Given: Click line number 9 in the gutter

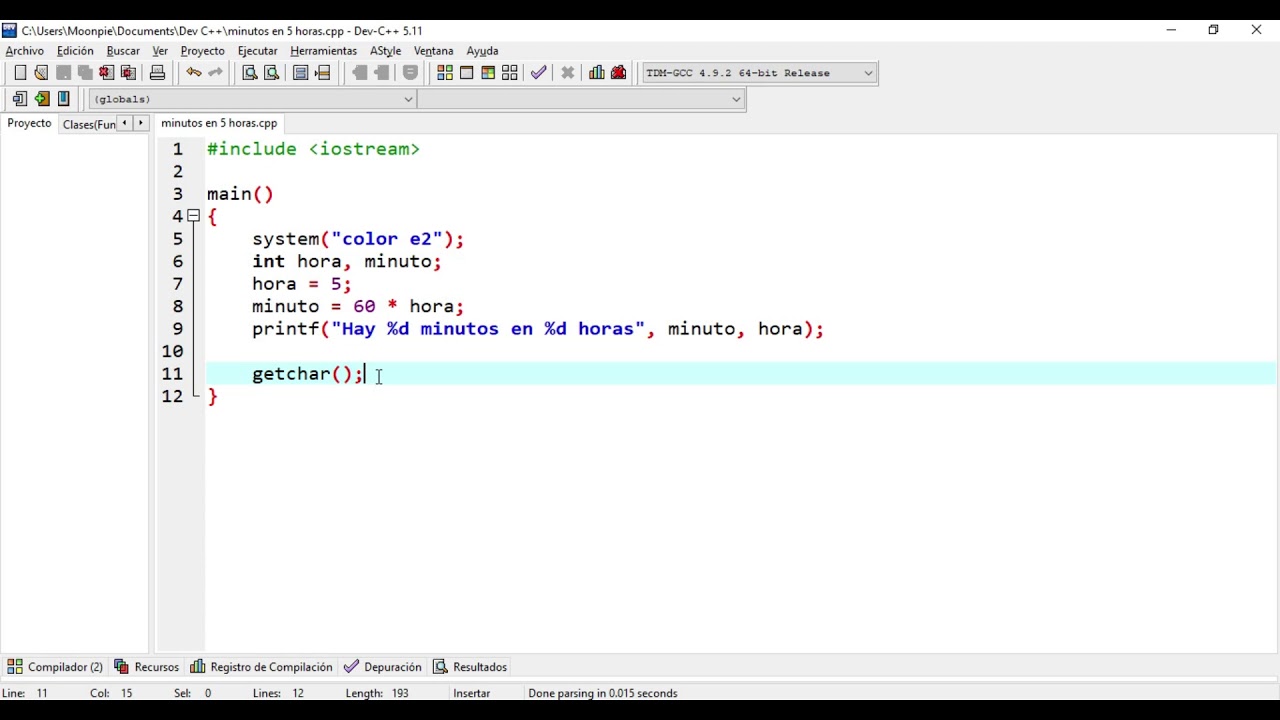Looking at the screenshot, I should click(178, 329).
